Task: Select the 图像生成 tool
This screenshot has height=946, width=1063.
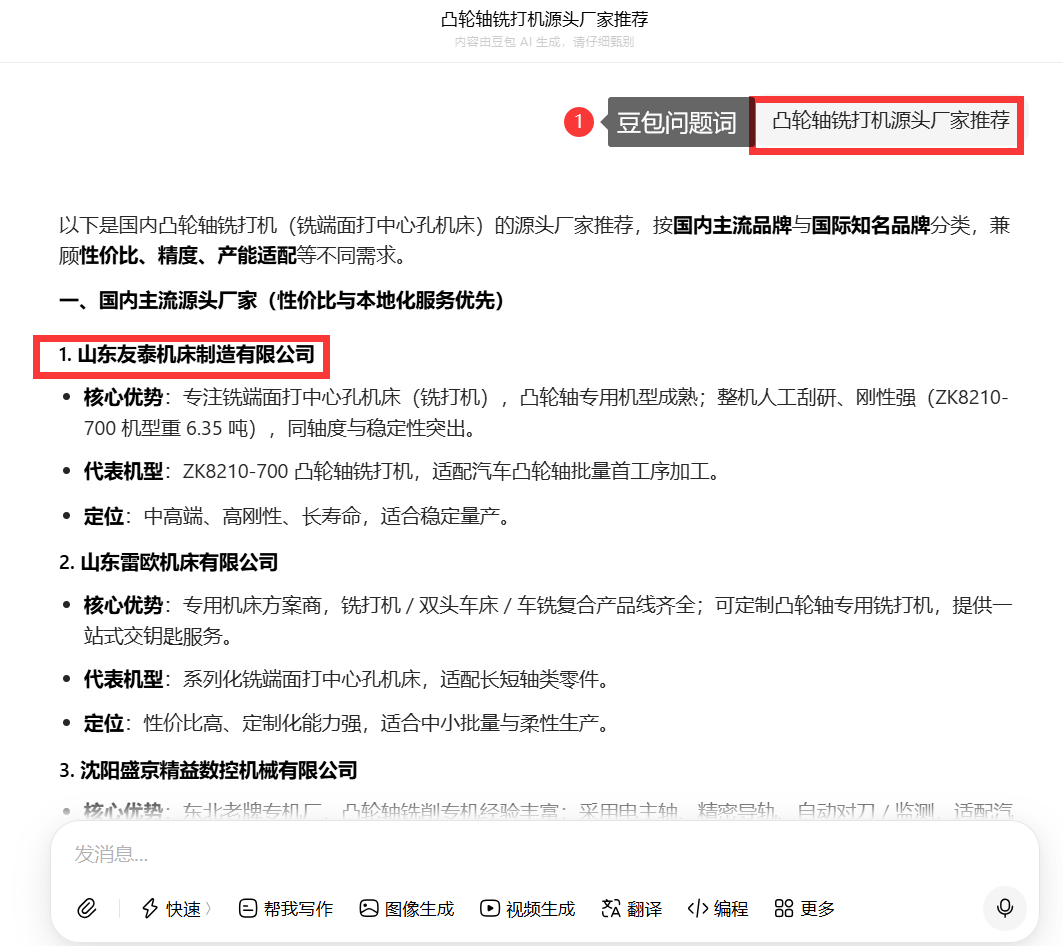Action: pos(407,909)
